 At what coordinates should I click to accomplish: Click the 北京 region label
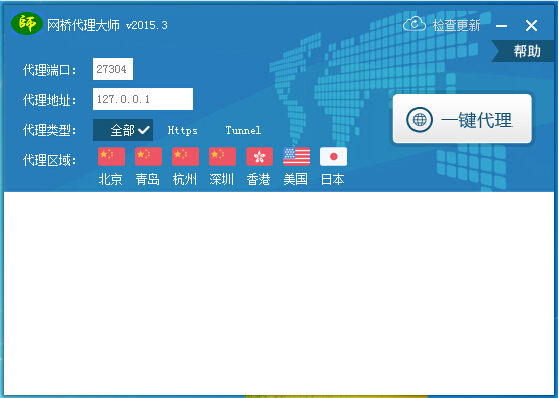(111, 179)
